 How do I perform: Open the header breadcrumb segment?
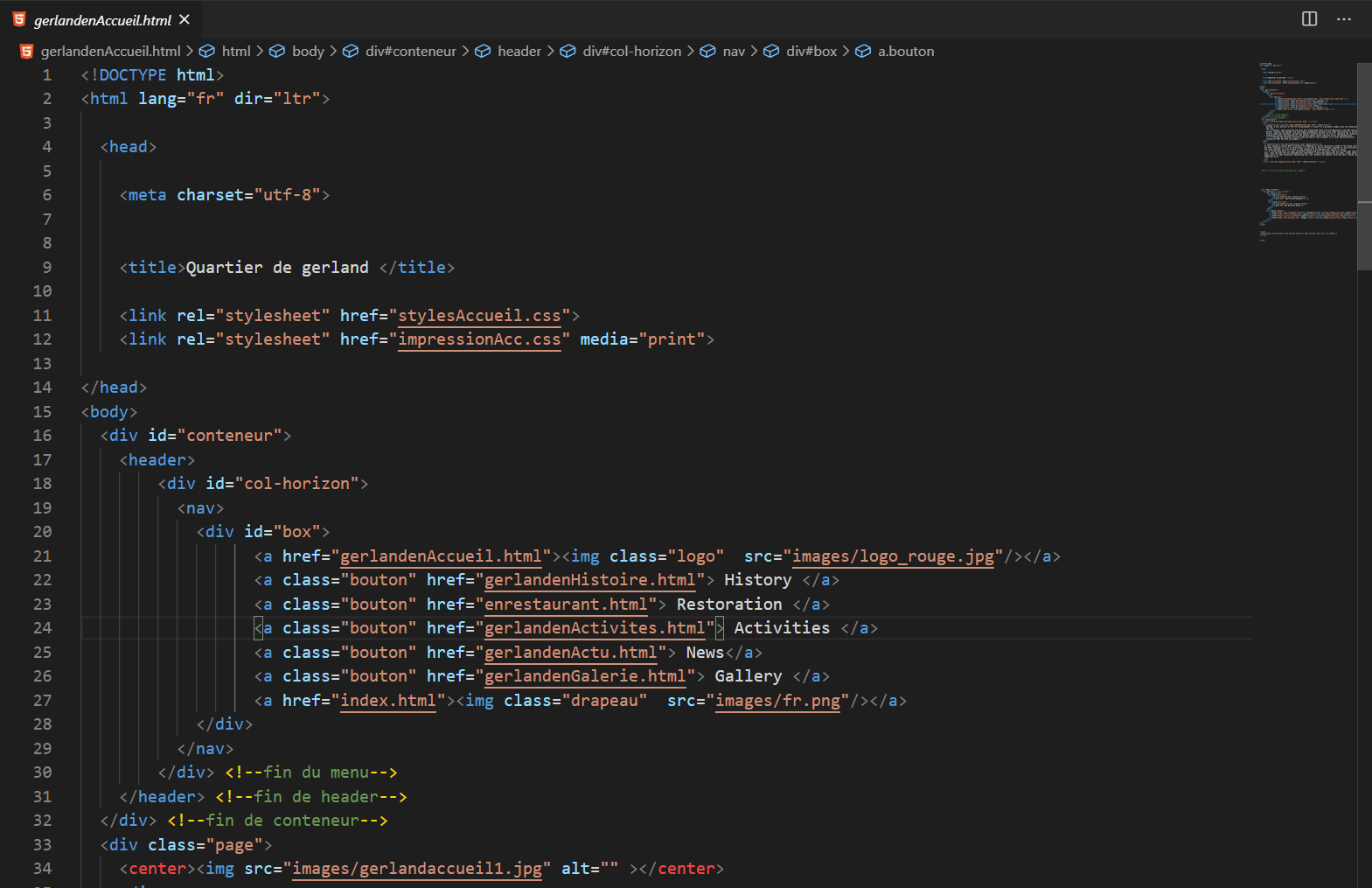coord(519,51)
